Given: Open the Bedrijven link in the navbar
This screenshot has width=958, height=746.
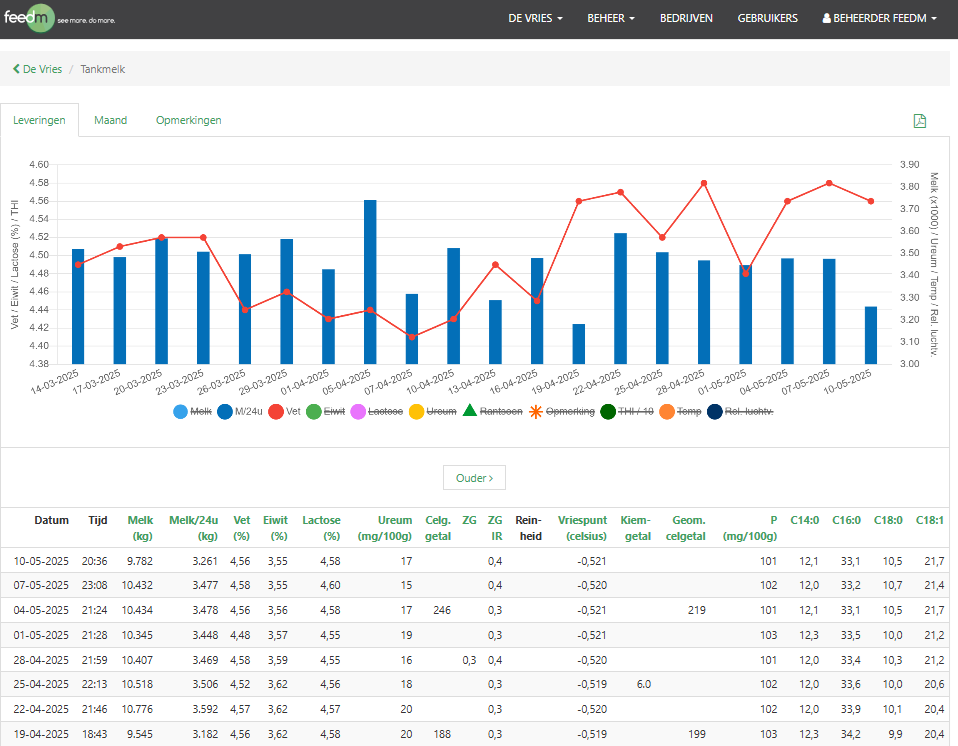Looking at the screenshot, I should [x=686, y=19].
